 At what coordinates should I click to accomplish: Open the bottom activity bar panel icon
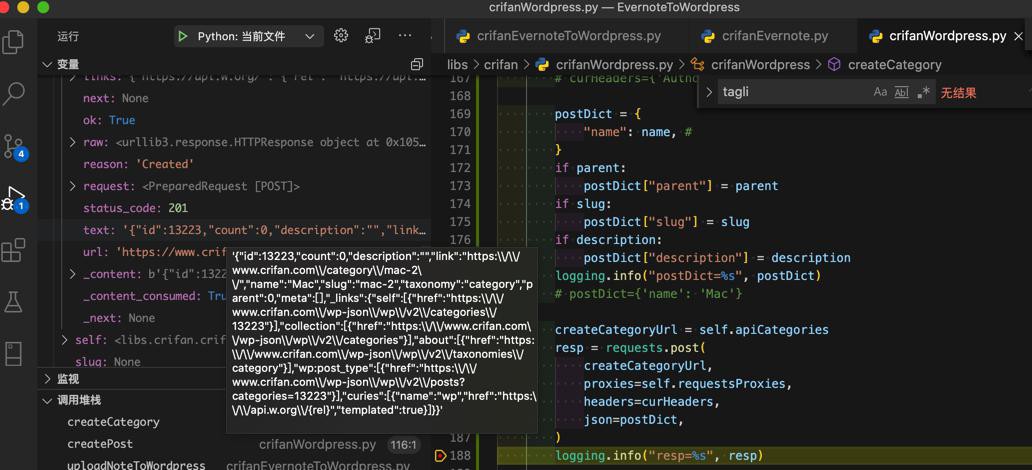[x=13, y=353]
